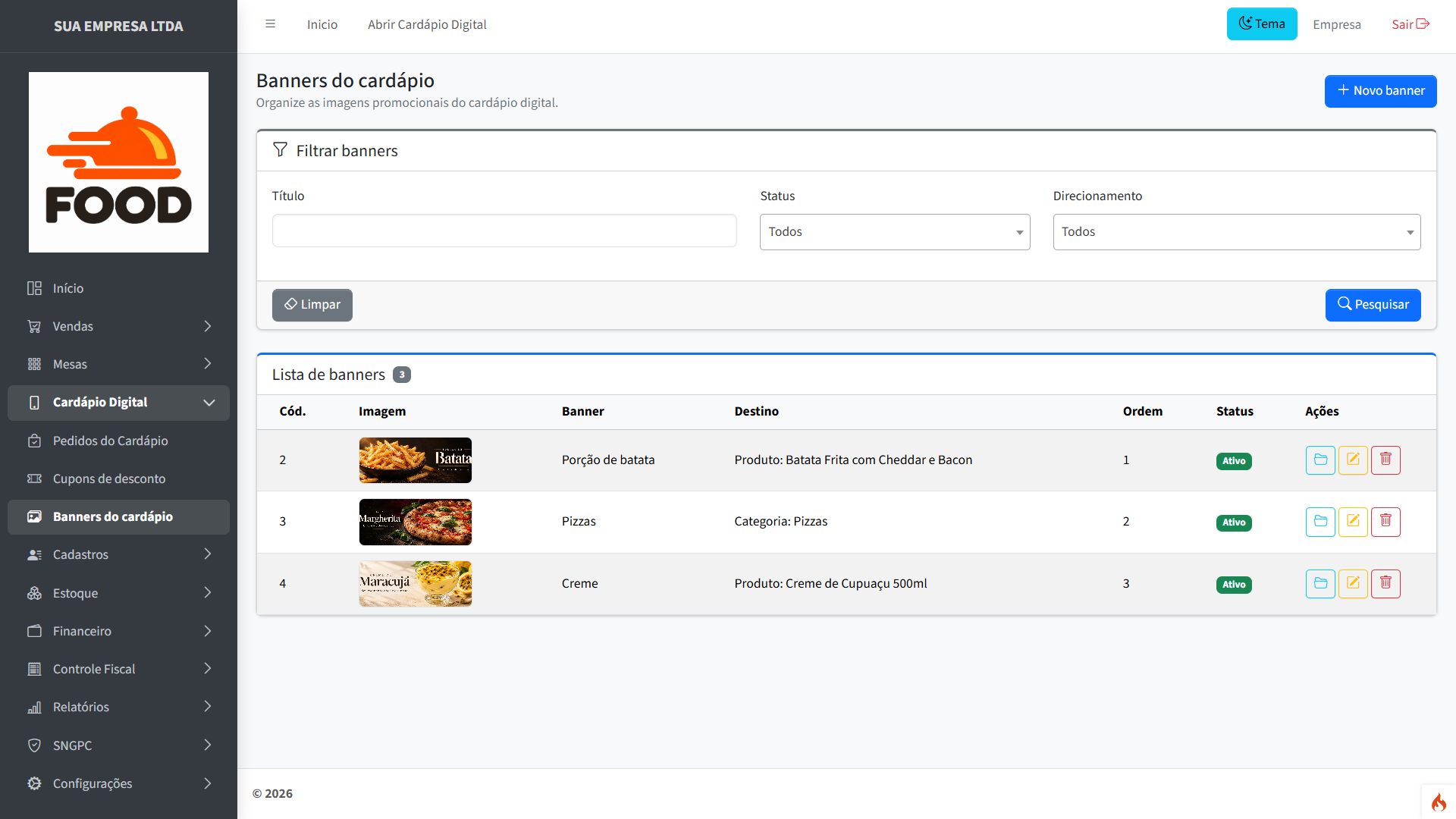Expand the Mesas sidebar menu

coord(118,365)
